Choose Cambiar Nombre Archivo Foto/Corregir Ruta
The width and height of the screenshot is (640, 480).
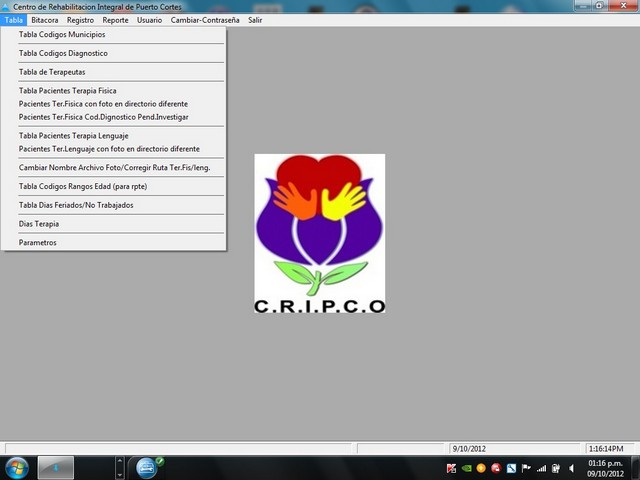pos(113,168)
